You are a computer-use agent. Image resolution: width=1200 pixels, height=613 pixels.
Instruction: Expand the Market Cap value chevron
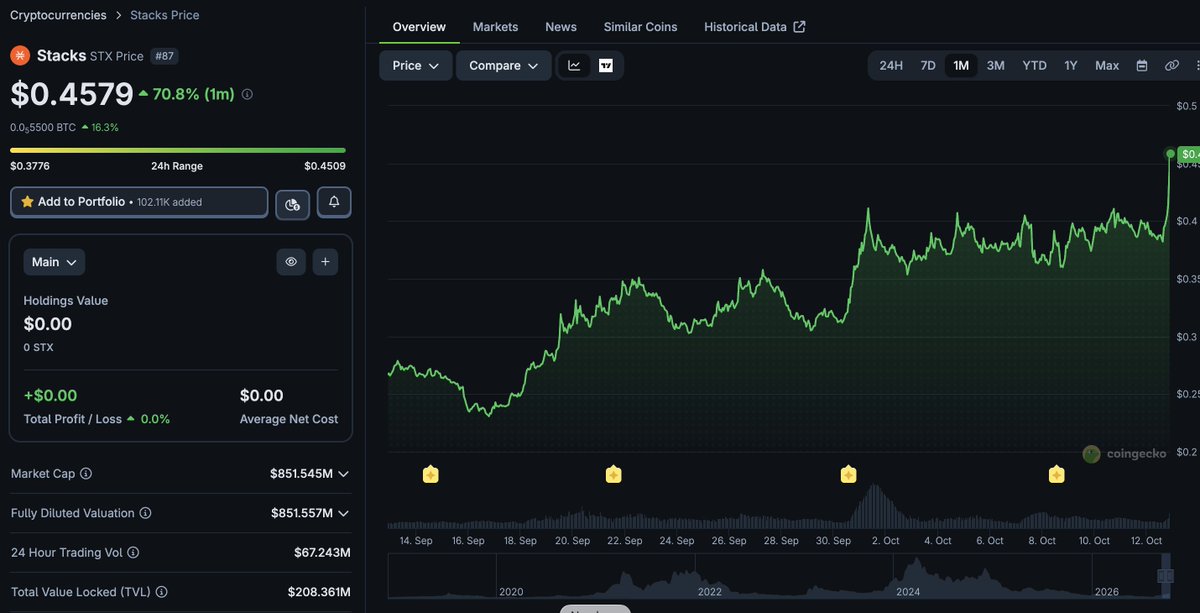[343, 474]
